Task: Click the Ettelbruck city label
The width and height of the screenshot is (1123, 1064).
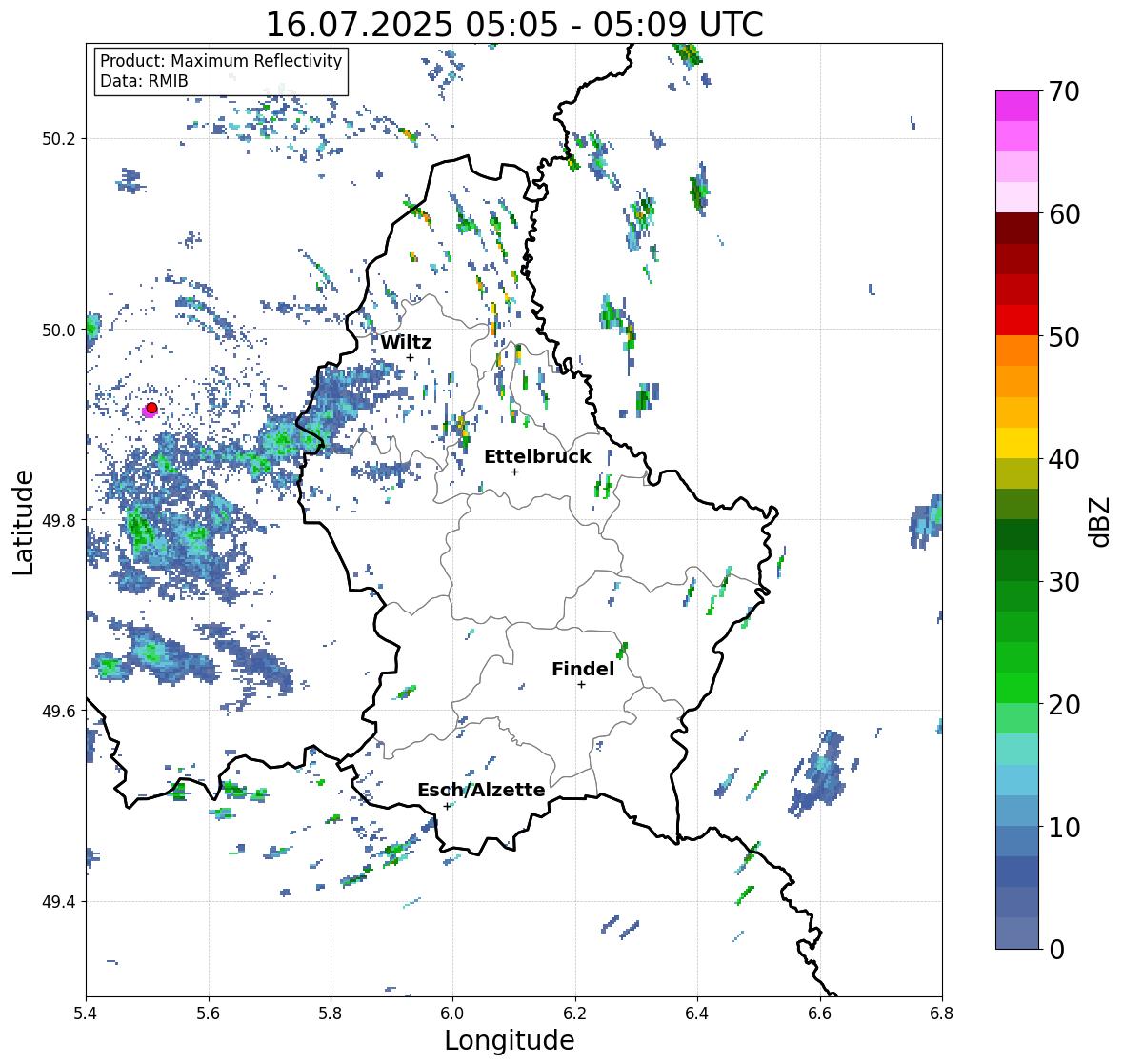Action: coord(538,457)
